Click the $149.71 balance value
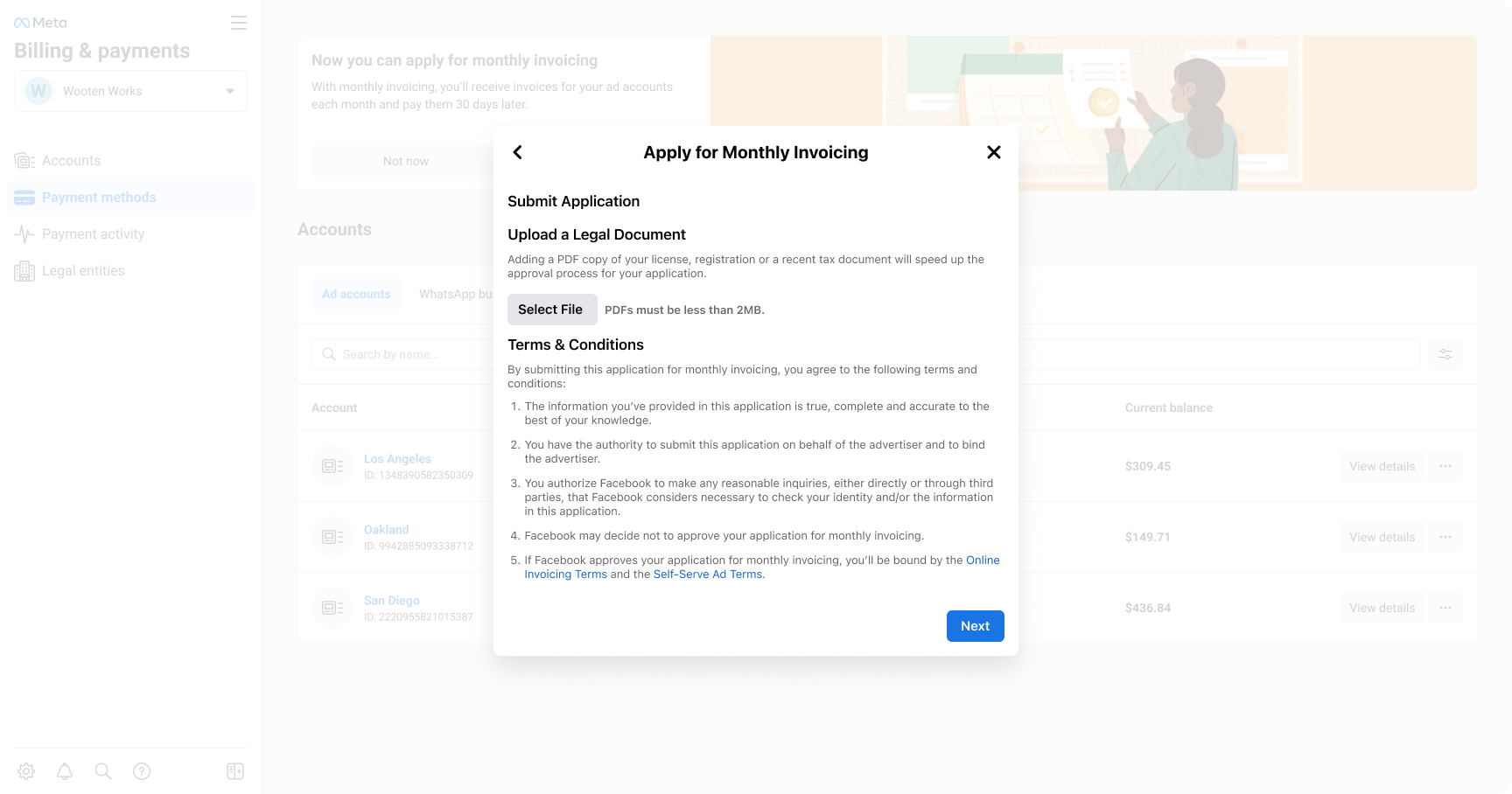 tap(1148, 537)
